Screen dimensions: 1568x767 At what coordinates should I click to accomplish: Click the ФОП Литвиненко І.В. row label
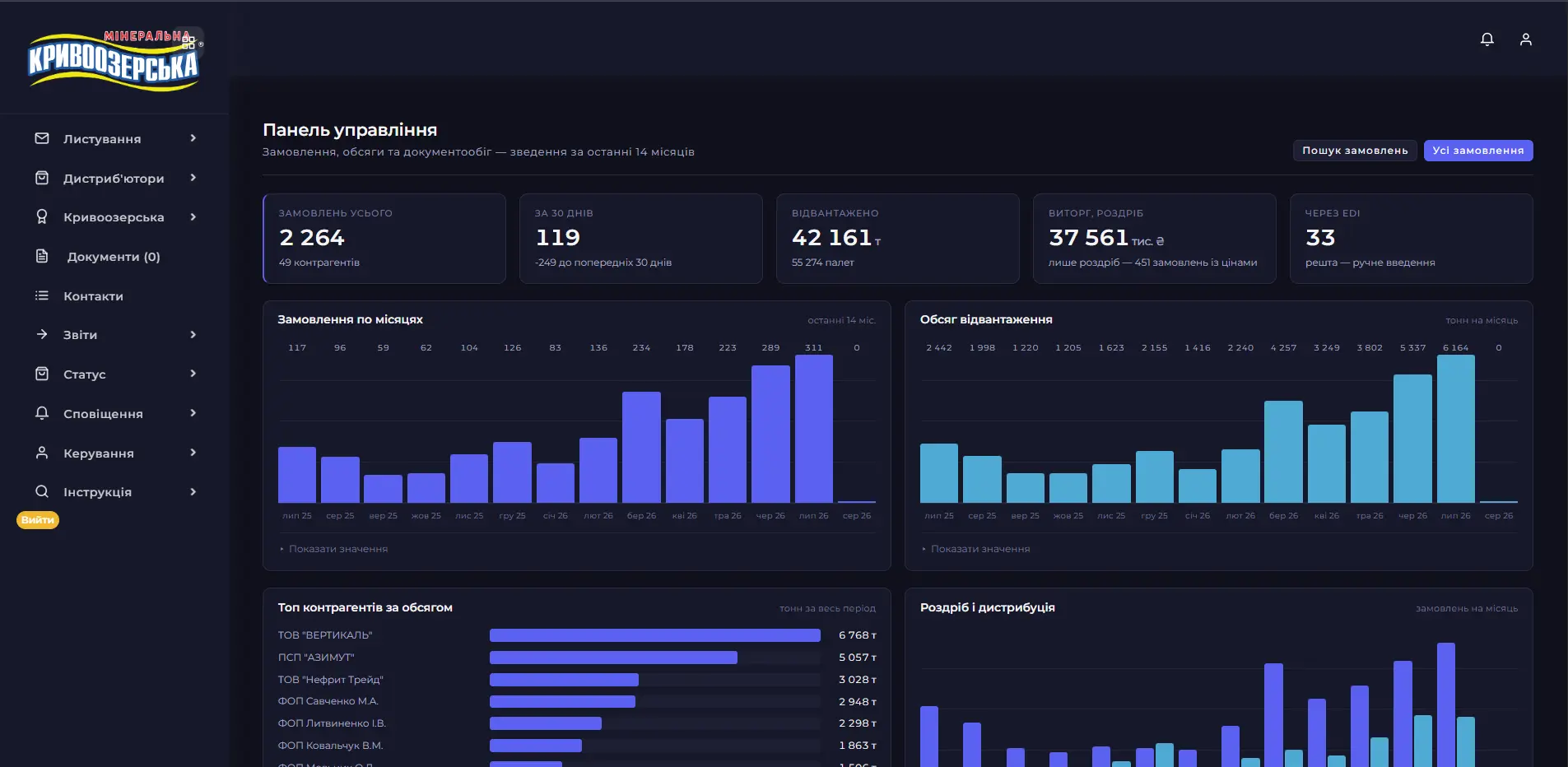[x=332, y=723]
